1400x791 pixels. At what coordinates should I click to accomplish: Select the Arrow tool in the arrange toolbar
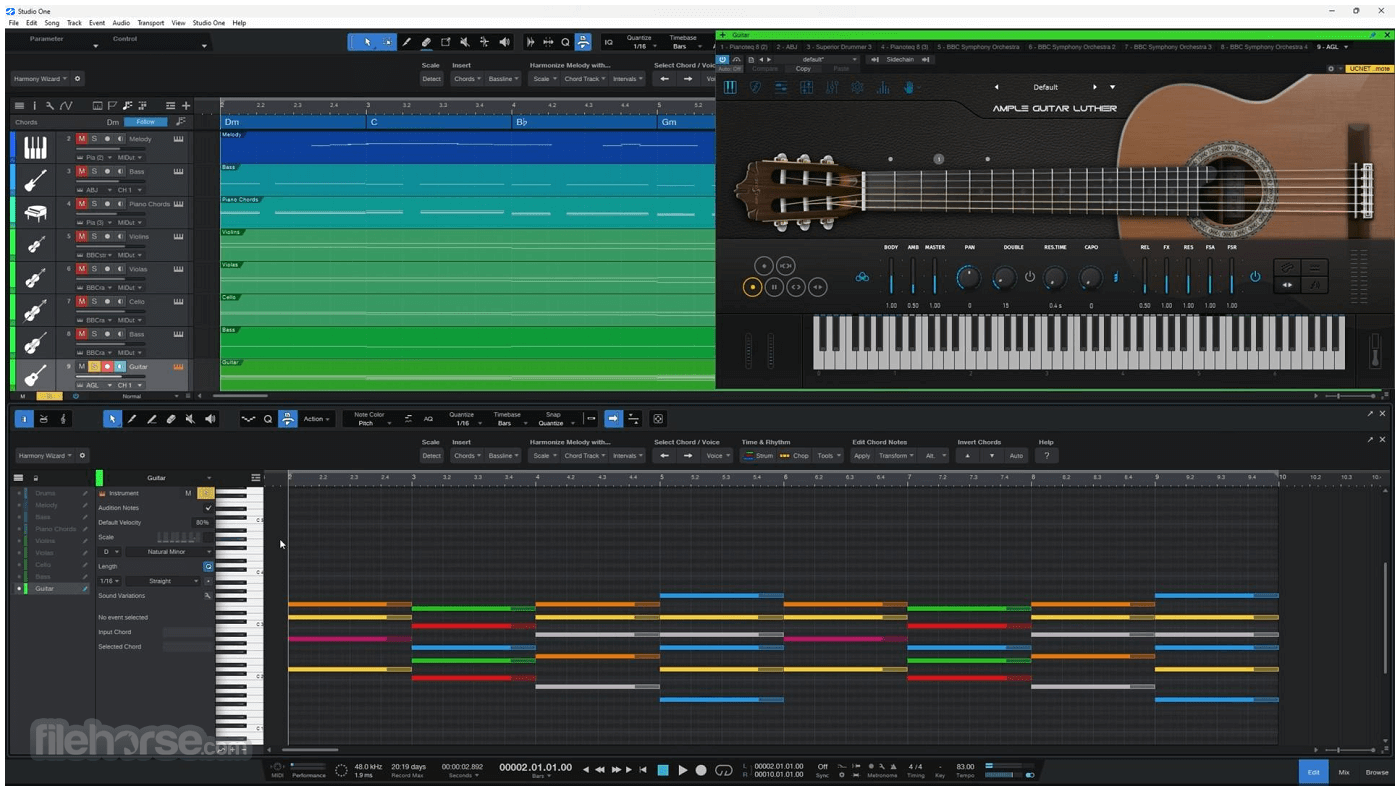point(367,42)
